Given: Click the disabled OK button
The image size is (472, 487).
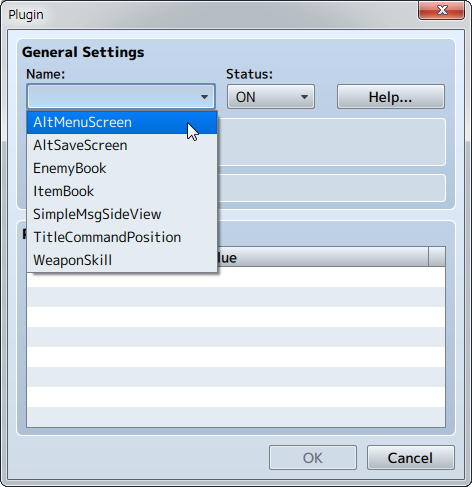Looking at the screenshot, I should click(313, 458).
